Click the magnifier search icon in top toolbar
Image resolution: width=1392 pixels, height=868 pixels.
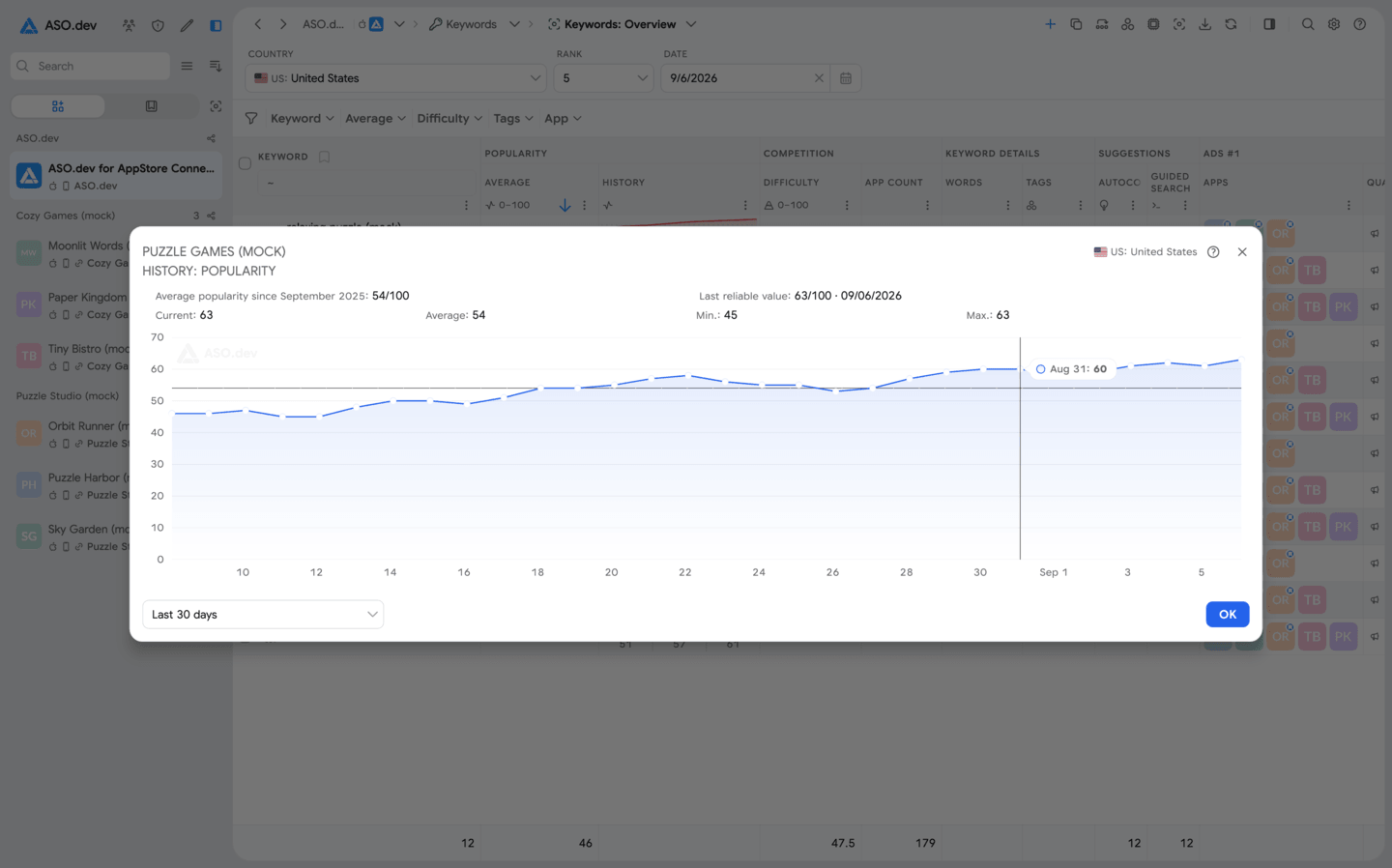(x=1308, y=24)
